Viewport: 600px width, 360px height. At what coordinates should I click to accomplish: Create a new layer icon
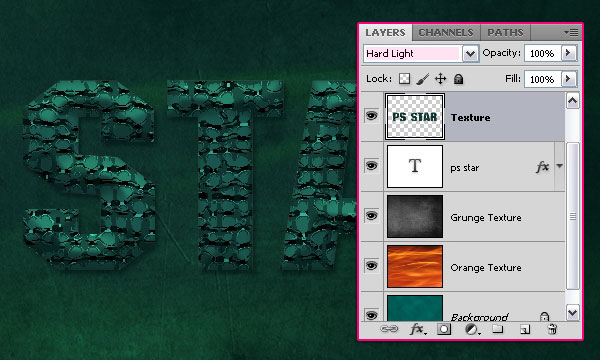pyautogui.click(x=525, y=329)
